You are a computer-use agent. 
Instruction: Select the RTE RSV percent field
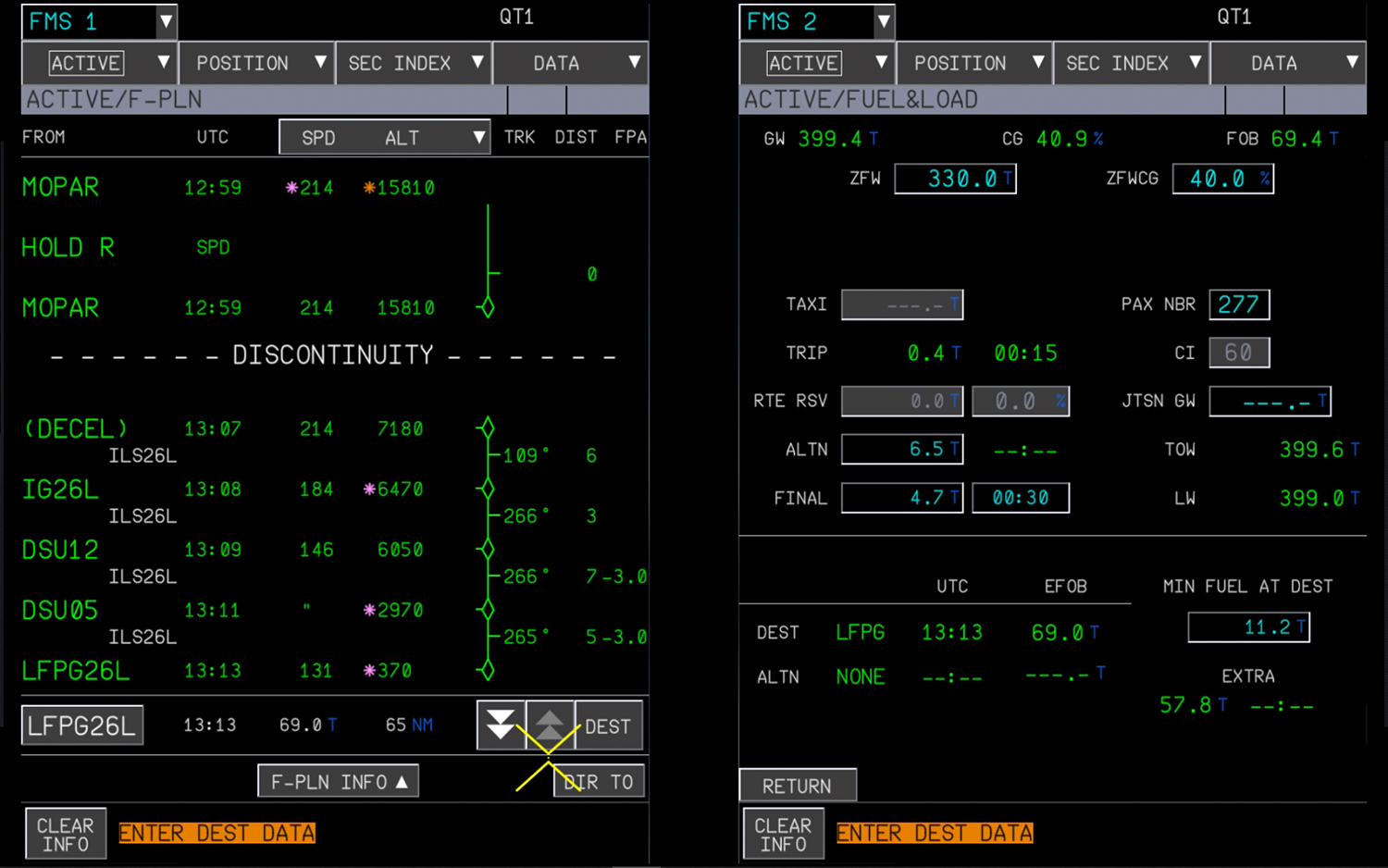click(x=1021, y=401)
